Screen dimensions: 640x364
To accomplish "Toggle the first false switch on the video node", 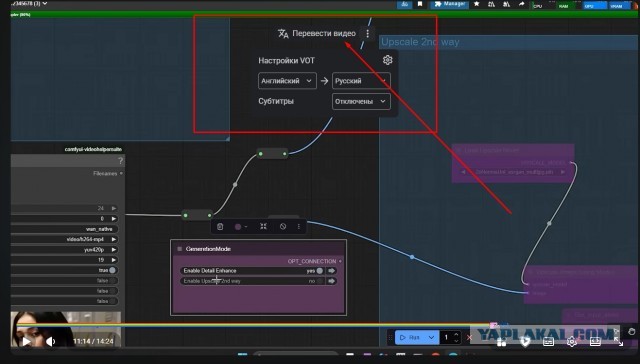I will [112, 280].
